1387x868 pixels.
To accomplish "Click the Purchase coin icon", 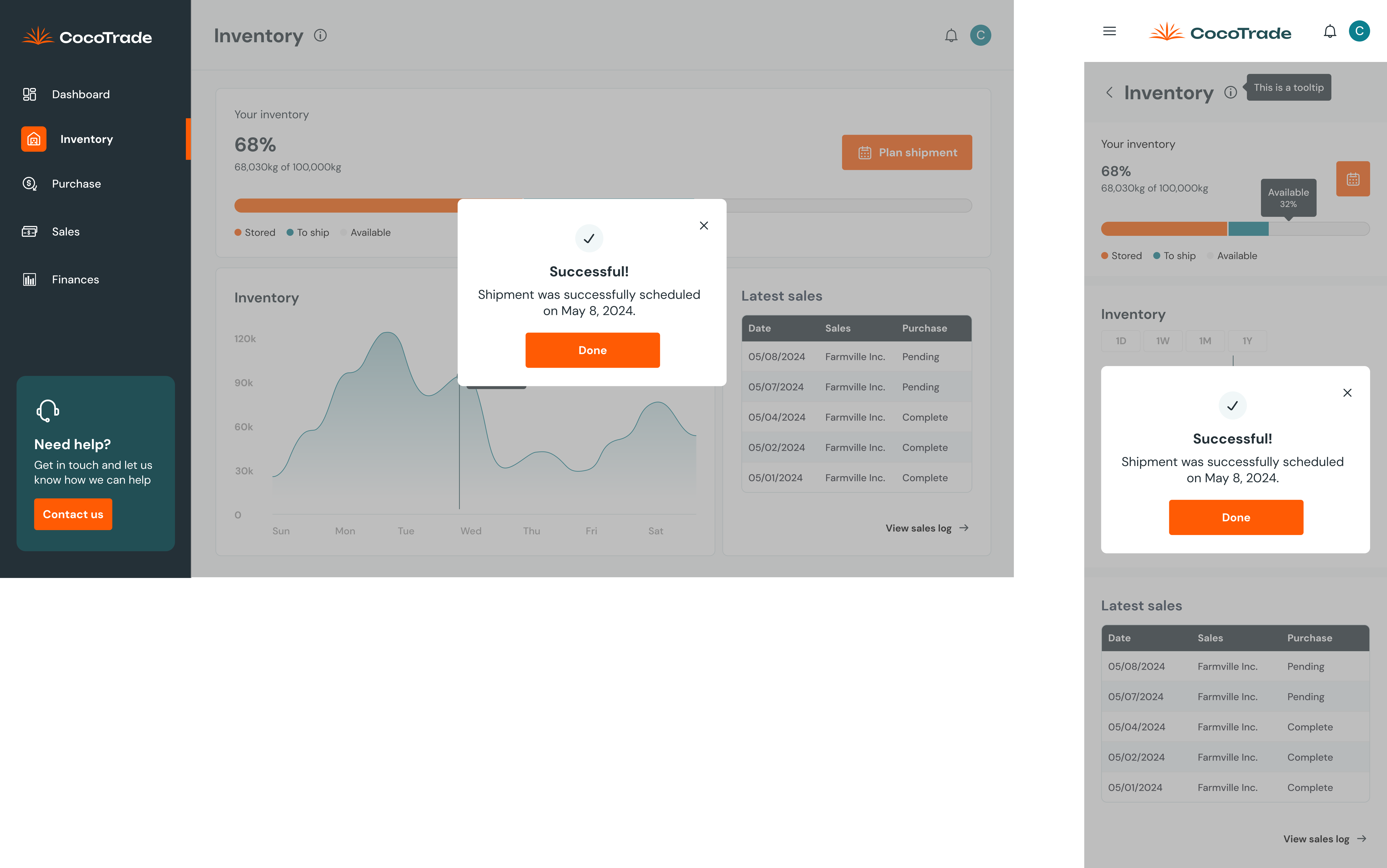I will pyautogui.click(x=29, y=184).
